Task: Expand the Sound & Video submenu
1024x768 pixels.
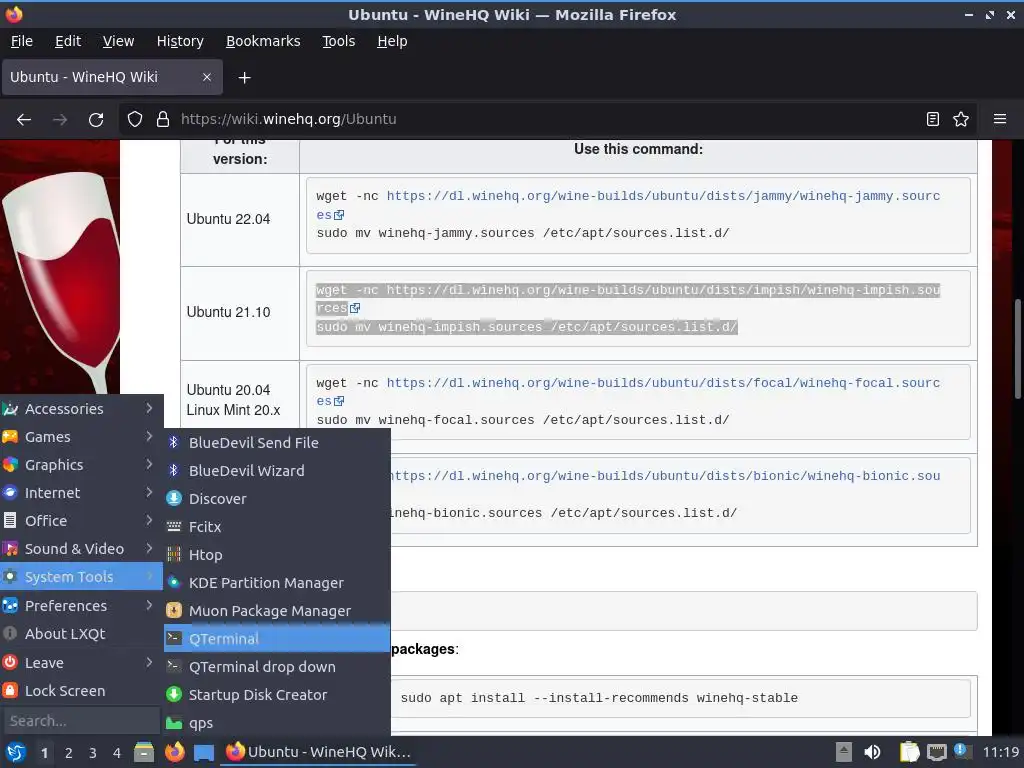Action: point(81,549)
